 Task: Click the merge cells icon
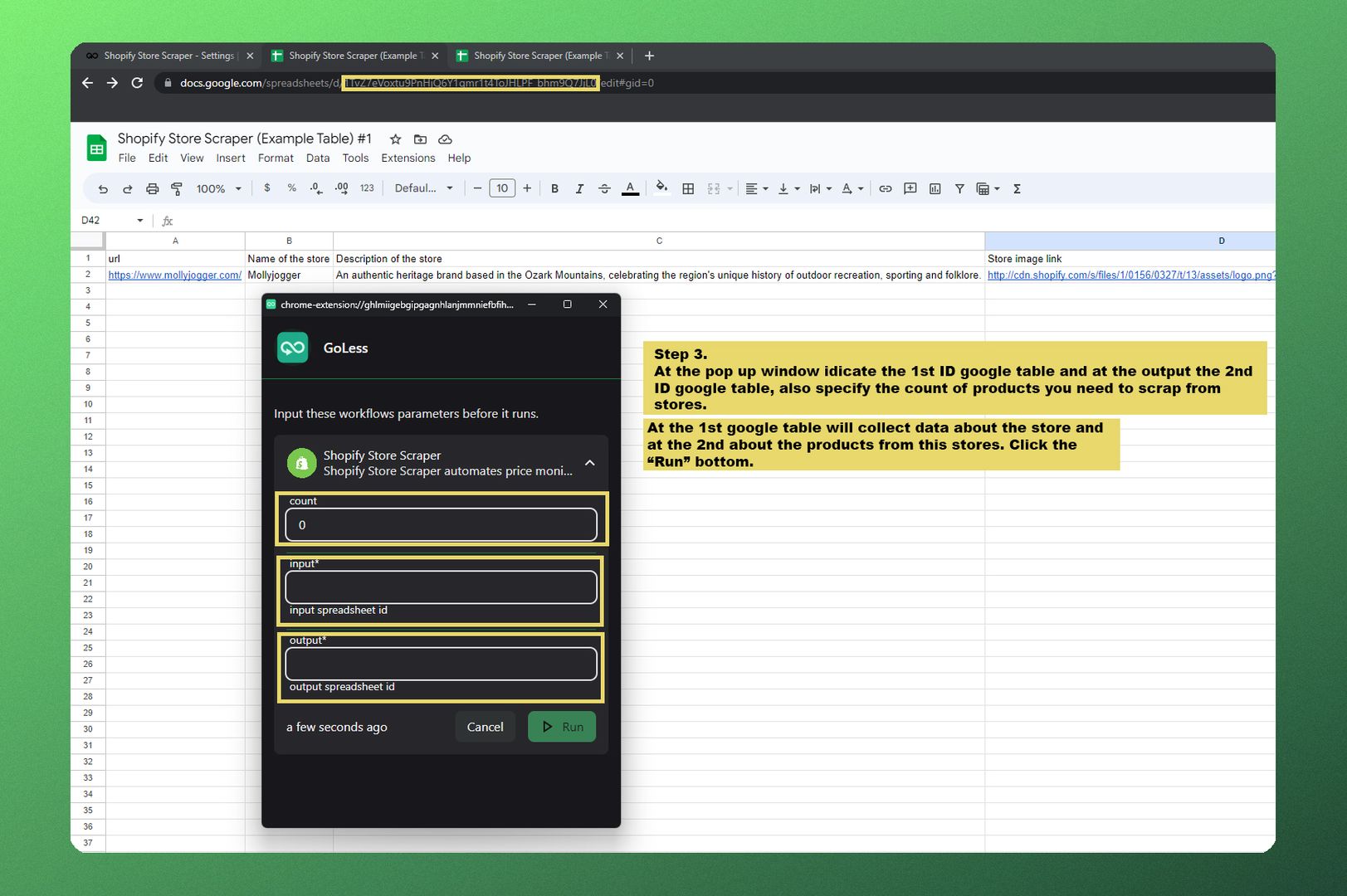(714, 189)
